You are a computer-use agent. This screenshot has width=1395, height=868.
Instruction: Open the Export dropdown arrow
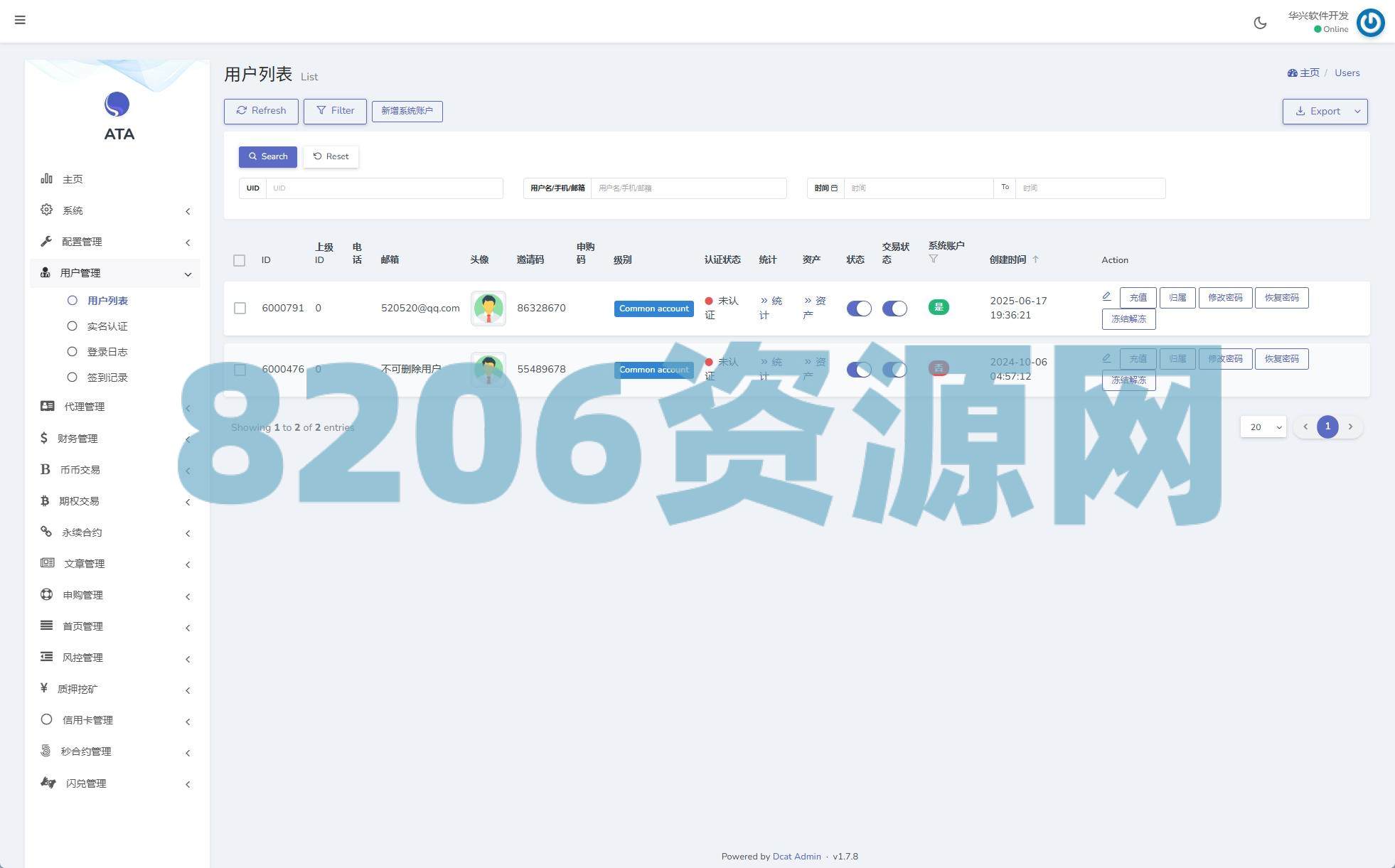point(1357,112)
